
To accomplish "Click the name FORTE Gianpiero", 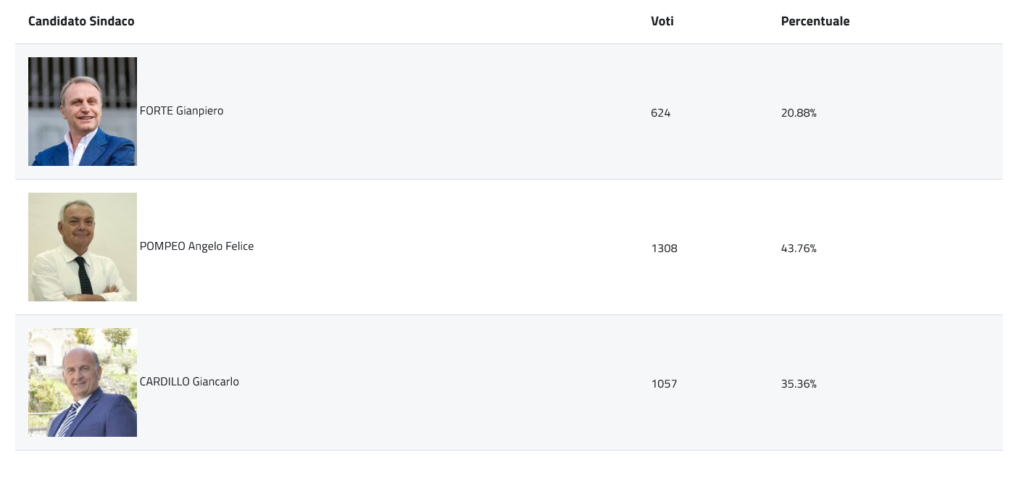I will coord(181,111).
